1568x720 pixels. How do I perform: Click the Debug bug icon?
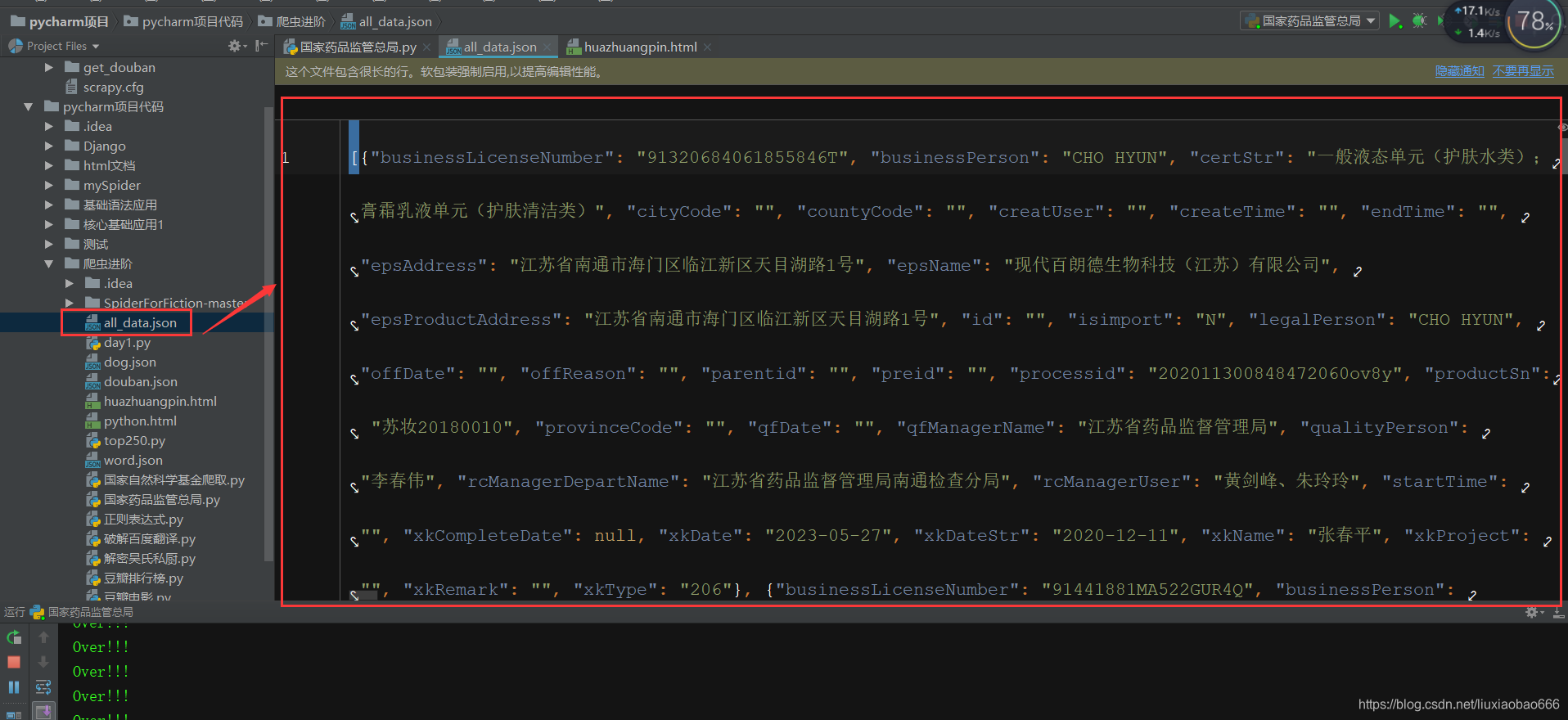(1419, 21)
